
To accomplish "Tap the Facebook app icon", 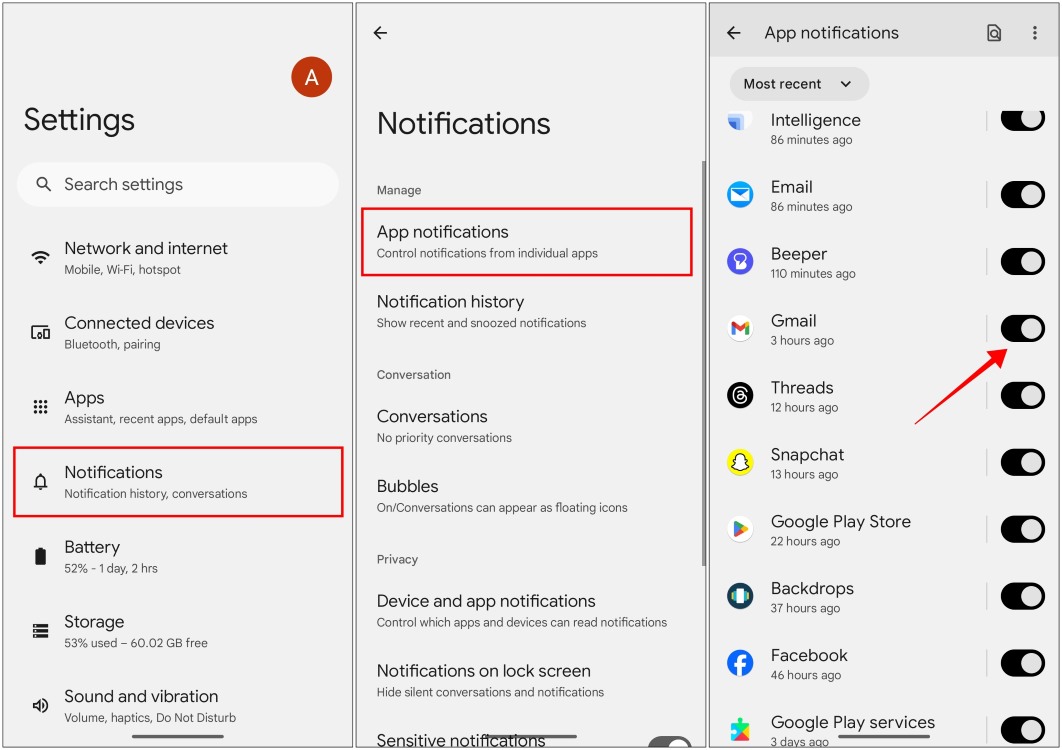I will [x=740, y=663].
